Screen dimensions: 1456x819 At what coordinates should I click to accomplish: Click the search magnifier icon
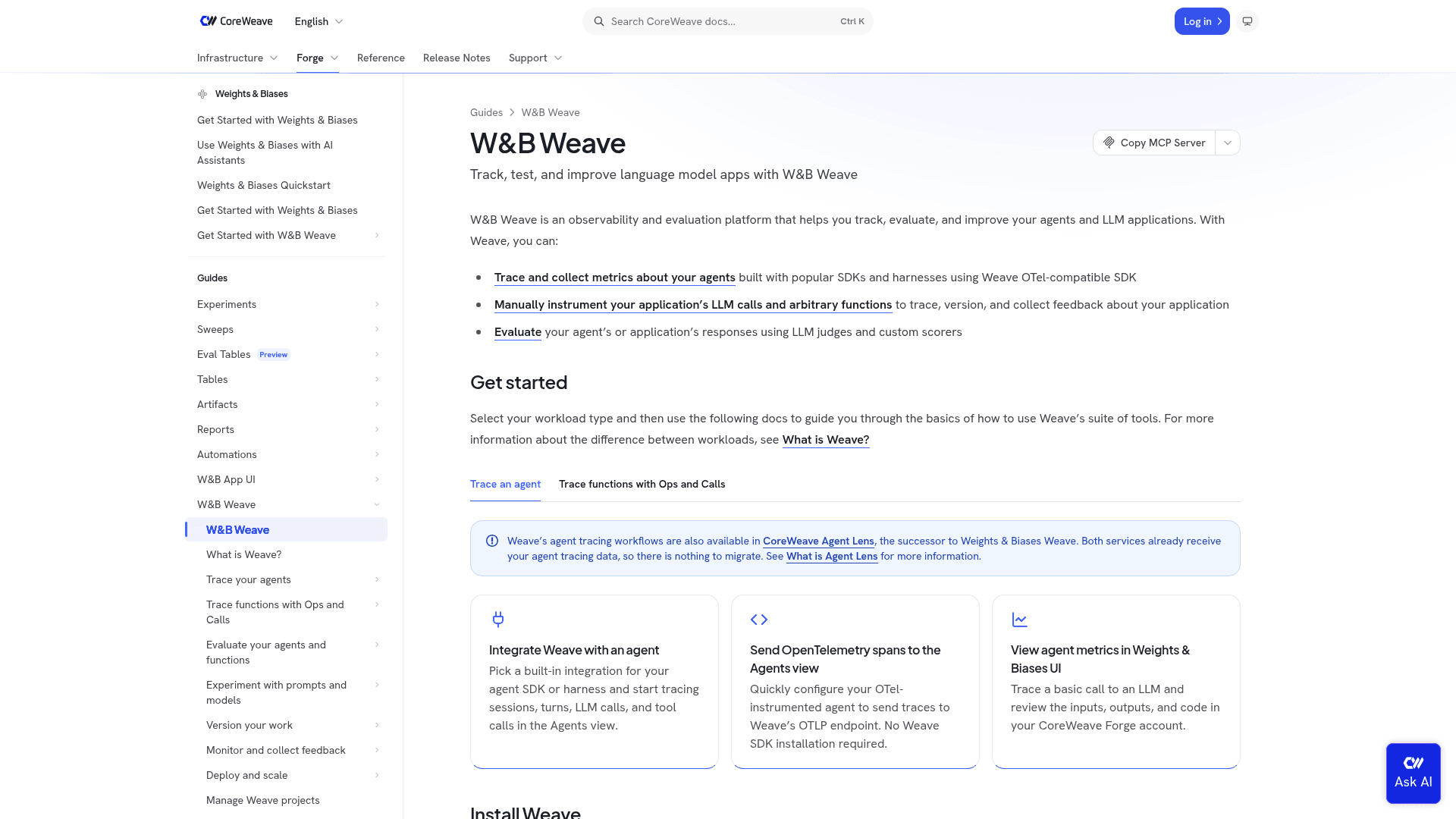(x=599, y=21)
